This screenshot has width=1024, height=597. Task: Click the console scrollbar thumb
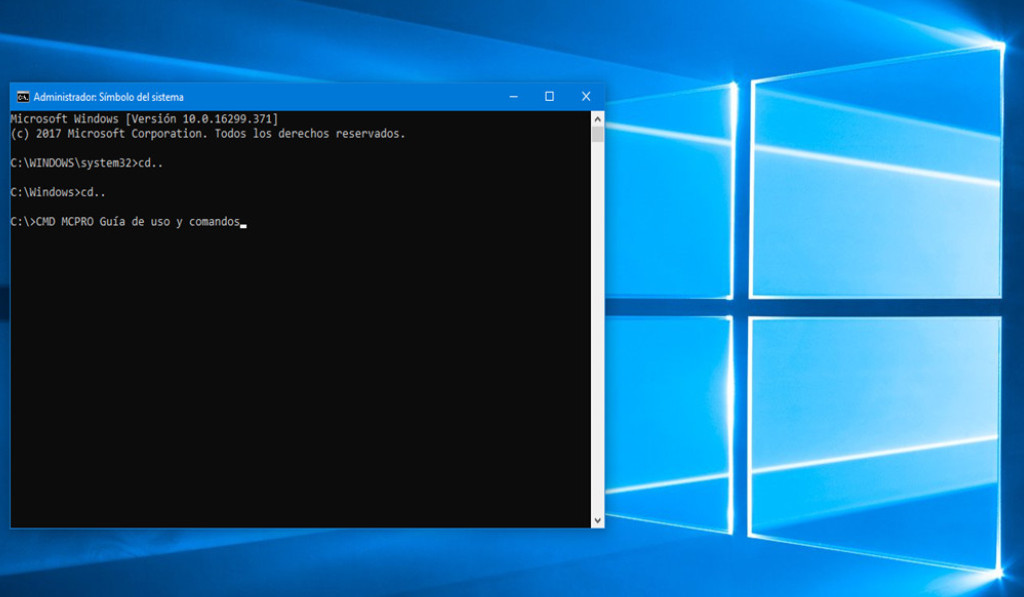tap(598, 134)
